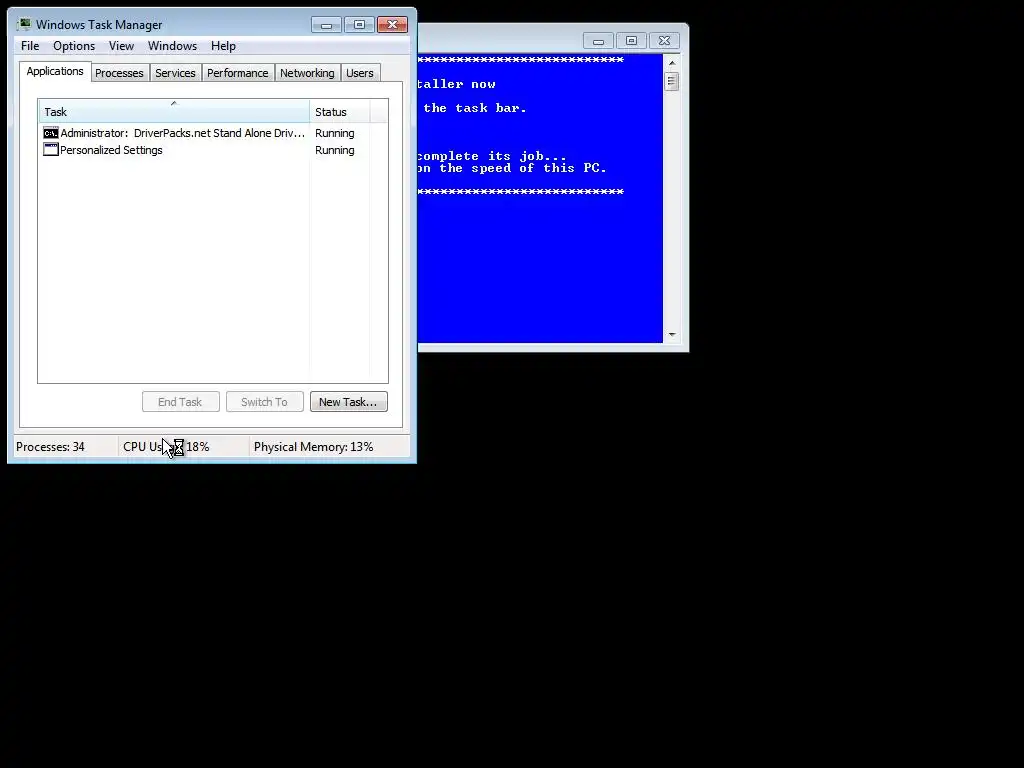Click the command prompt icon of DriverPacks task

pyautogui.click(x=51, y=133)
